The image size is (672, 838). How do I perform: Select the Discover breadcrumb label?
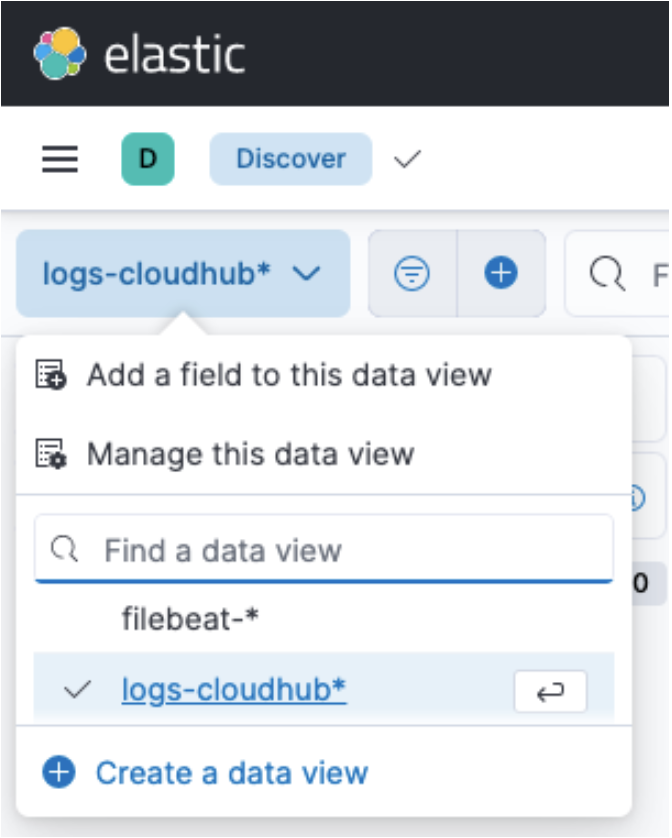290,158
